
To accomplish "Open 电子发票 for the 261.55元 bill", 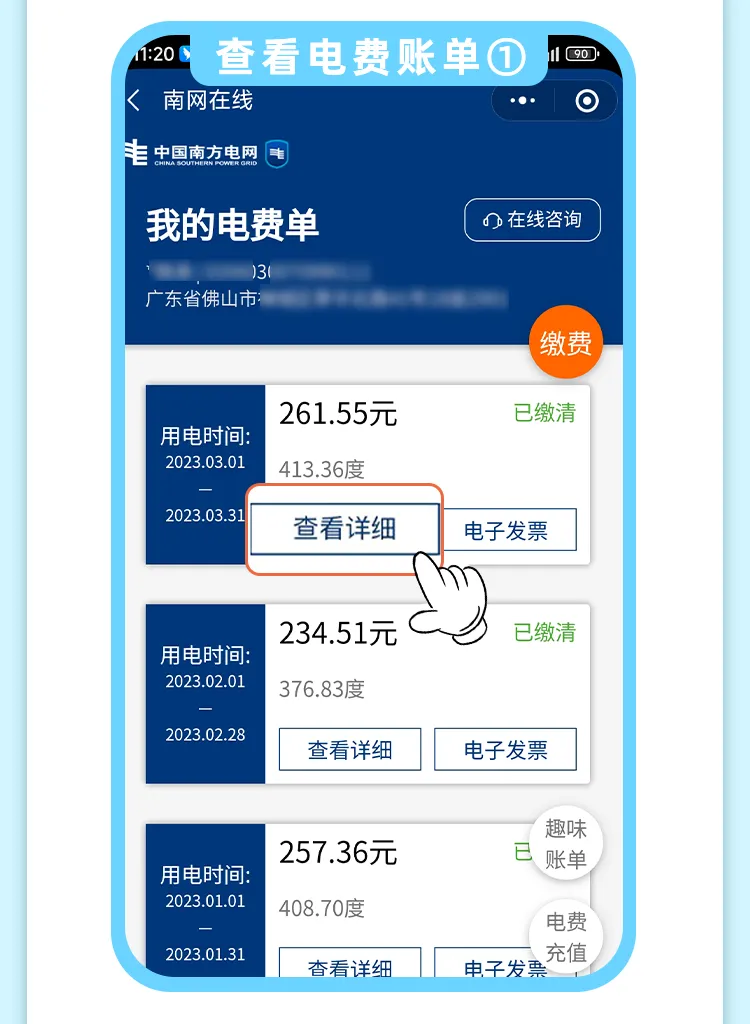I will (506, 530).
